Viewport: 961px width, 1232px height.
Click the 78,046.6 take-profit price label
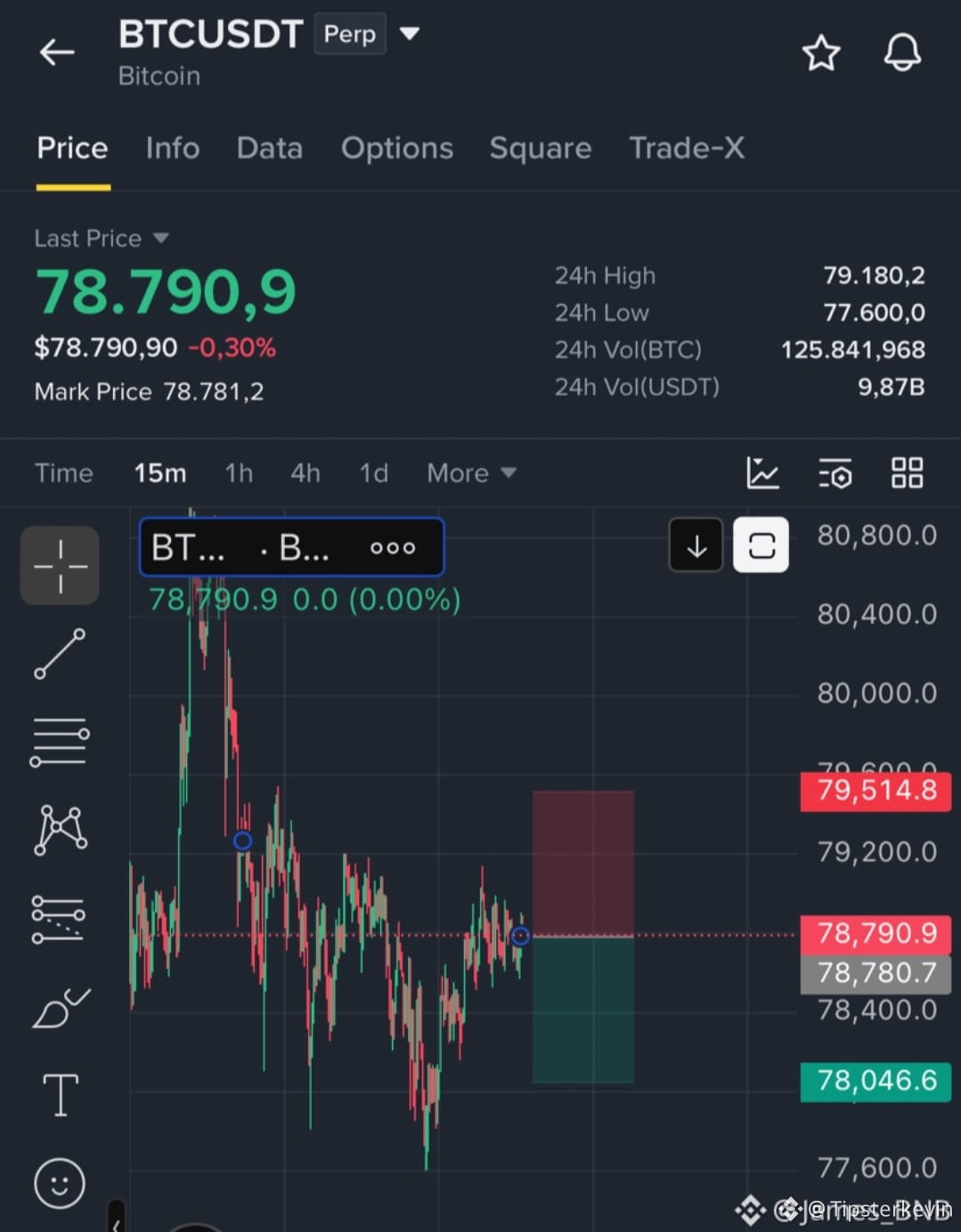click(x=876, y=1081)
